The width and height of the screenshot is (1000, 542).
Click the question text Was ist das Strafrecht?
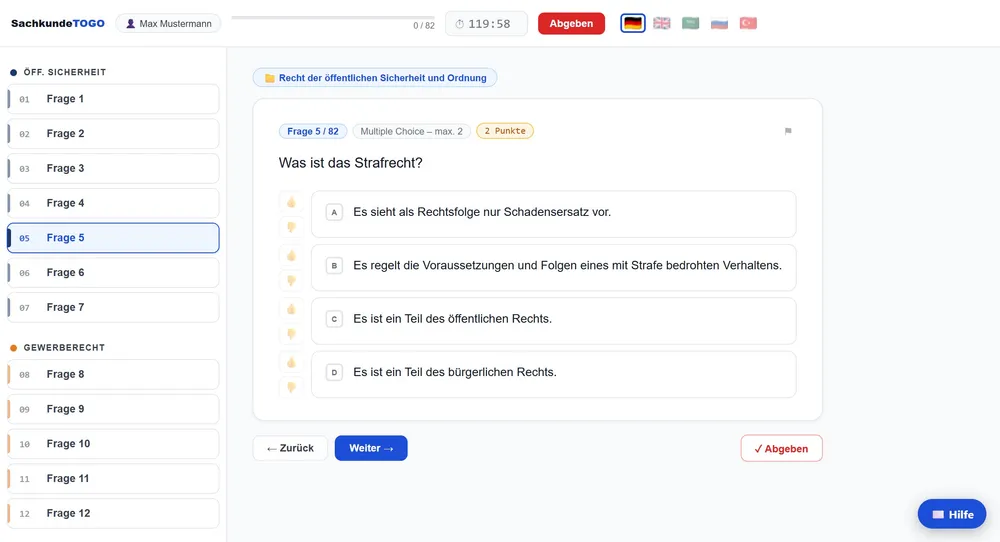tap(351, 163)
